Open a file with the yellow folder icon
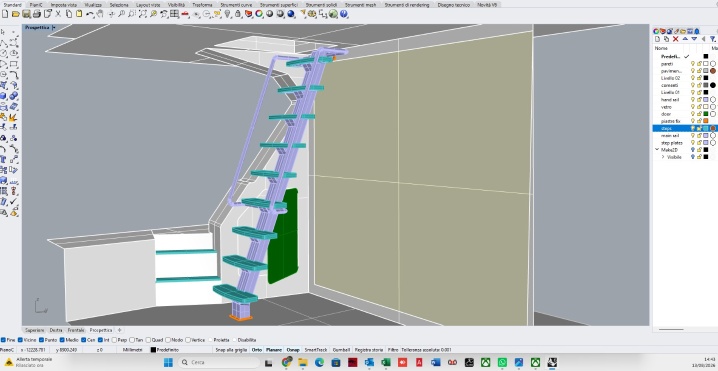This screenshot has width=718, height=371. point(16,14)
